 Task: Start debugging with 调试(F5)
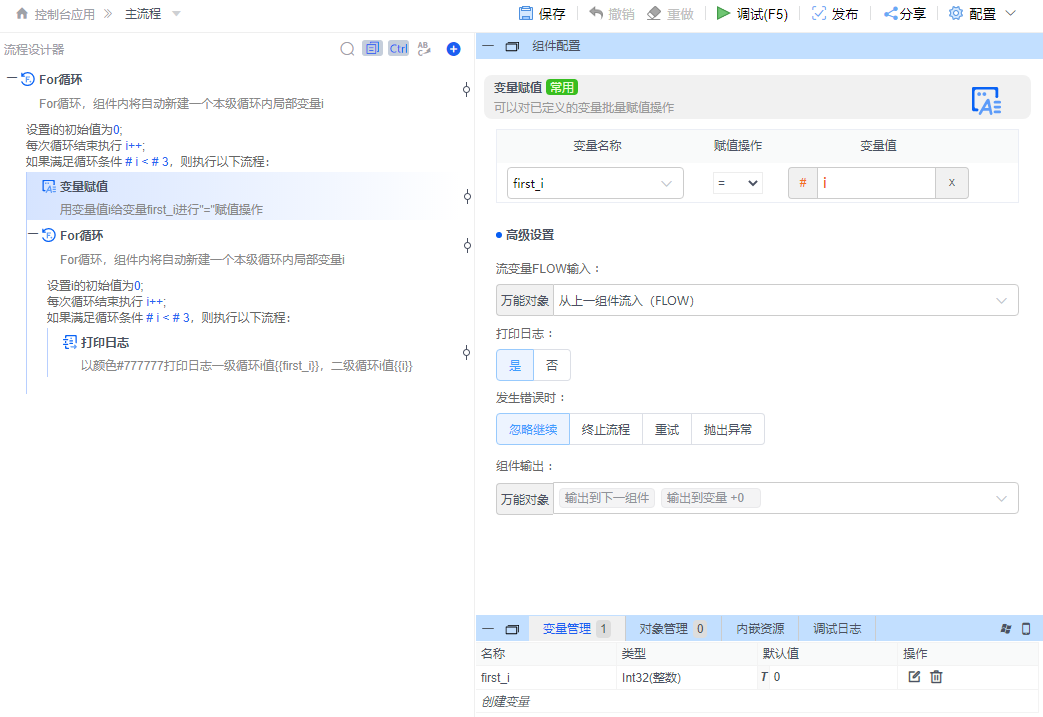point(752,13)
